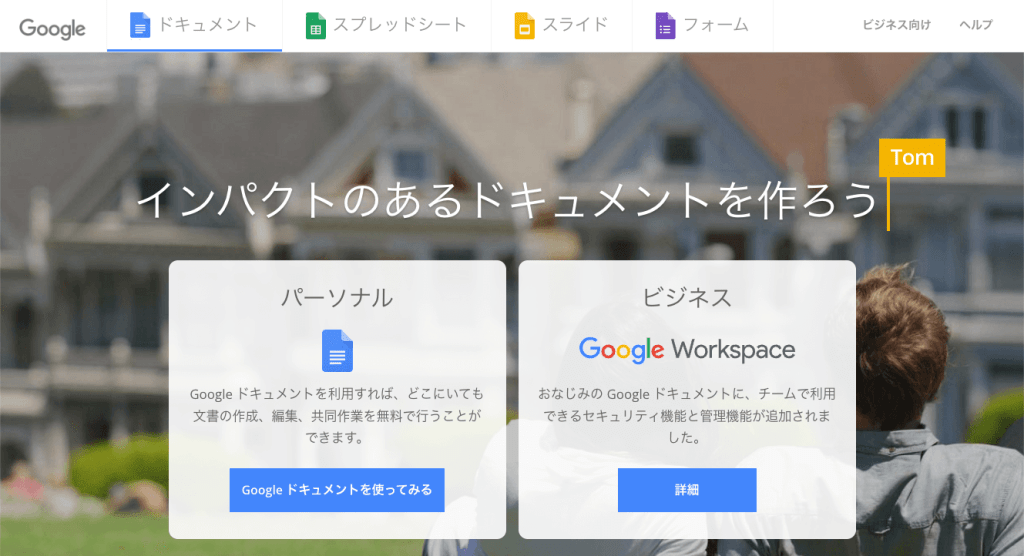Click the yellow Slides icon in the navigation bar
The image size is (1024, 556).
(x=524, y=25)
